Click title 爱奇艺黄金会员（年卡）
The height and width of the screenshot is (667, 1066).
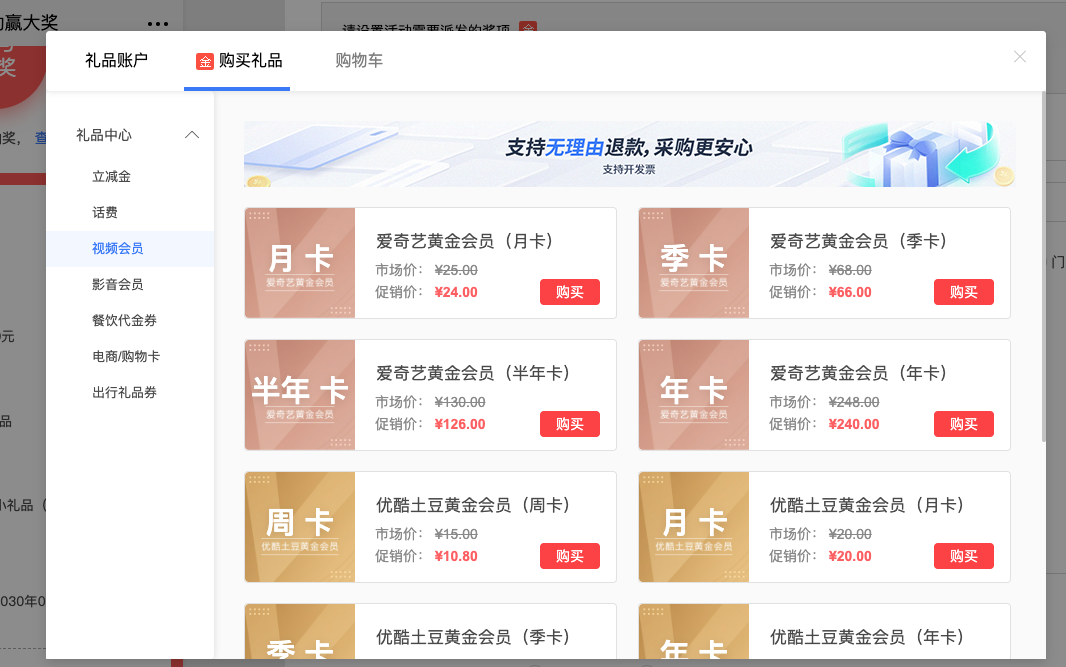859,373
